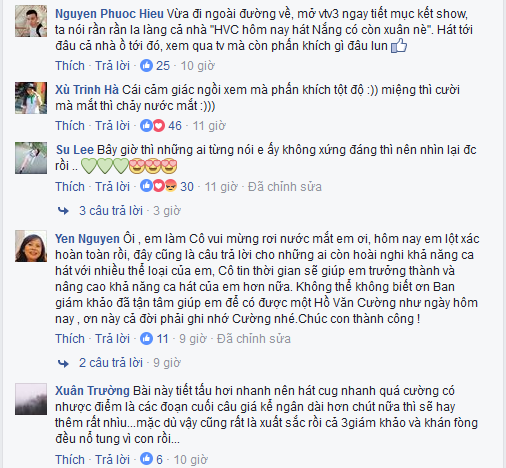The height and width of the screenshot is (468, 506).
Task: Click angry reaction icon on Su Lee's comment
Action: point(170,186)
